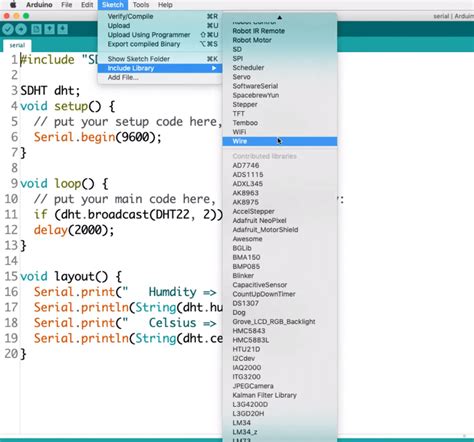Screen dimensions: 474x442
Task: Include the AD7746 library
Action: coord(280,165)
